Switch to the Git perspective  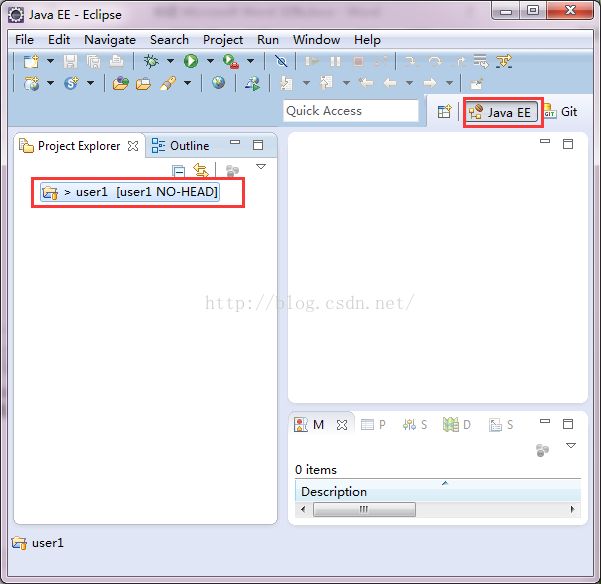561,112
